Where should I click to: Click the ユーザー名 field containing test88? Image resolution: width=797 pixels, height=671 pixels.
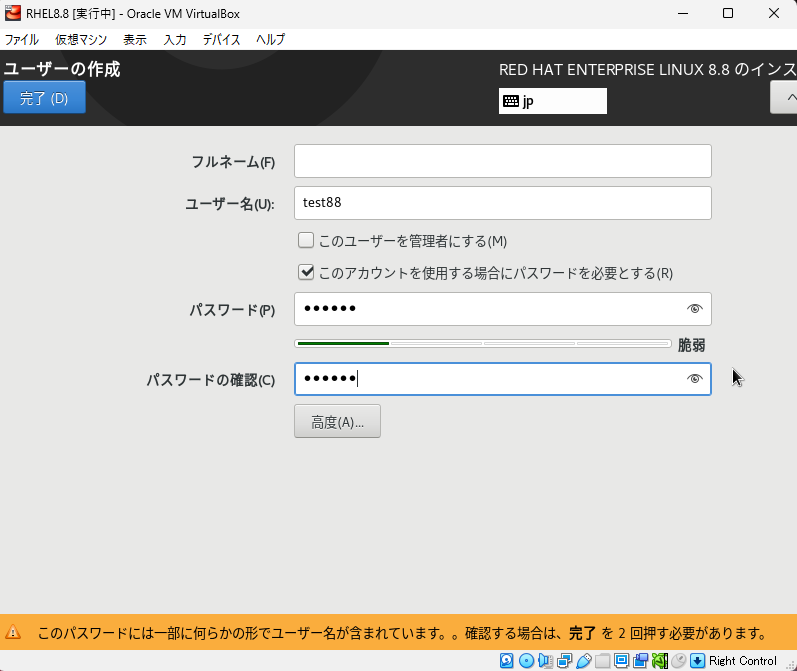[x=503, y=203]
